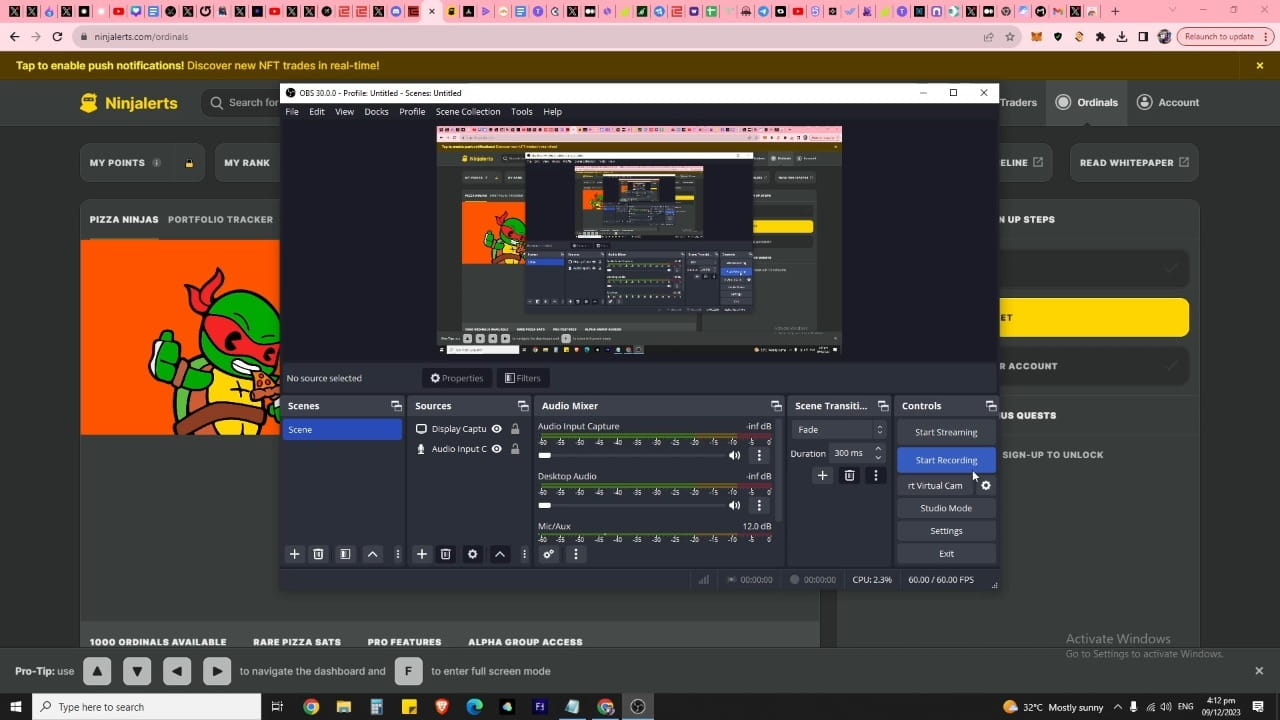The width and height of the screenshot is (1280, 720).
Task: Open the Tools menu in OBS
Action: coord(522,112)
